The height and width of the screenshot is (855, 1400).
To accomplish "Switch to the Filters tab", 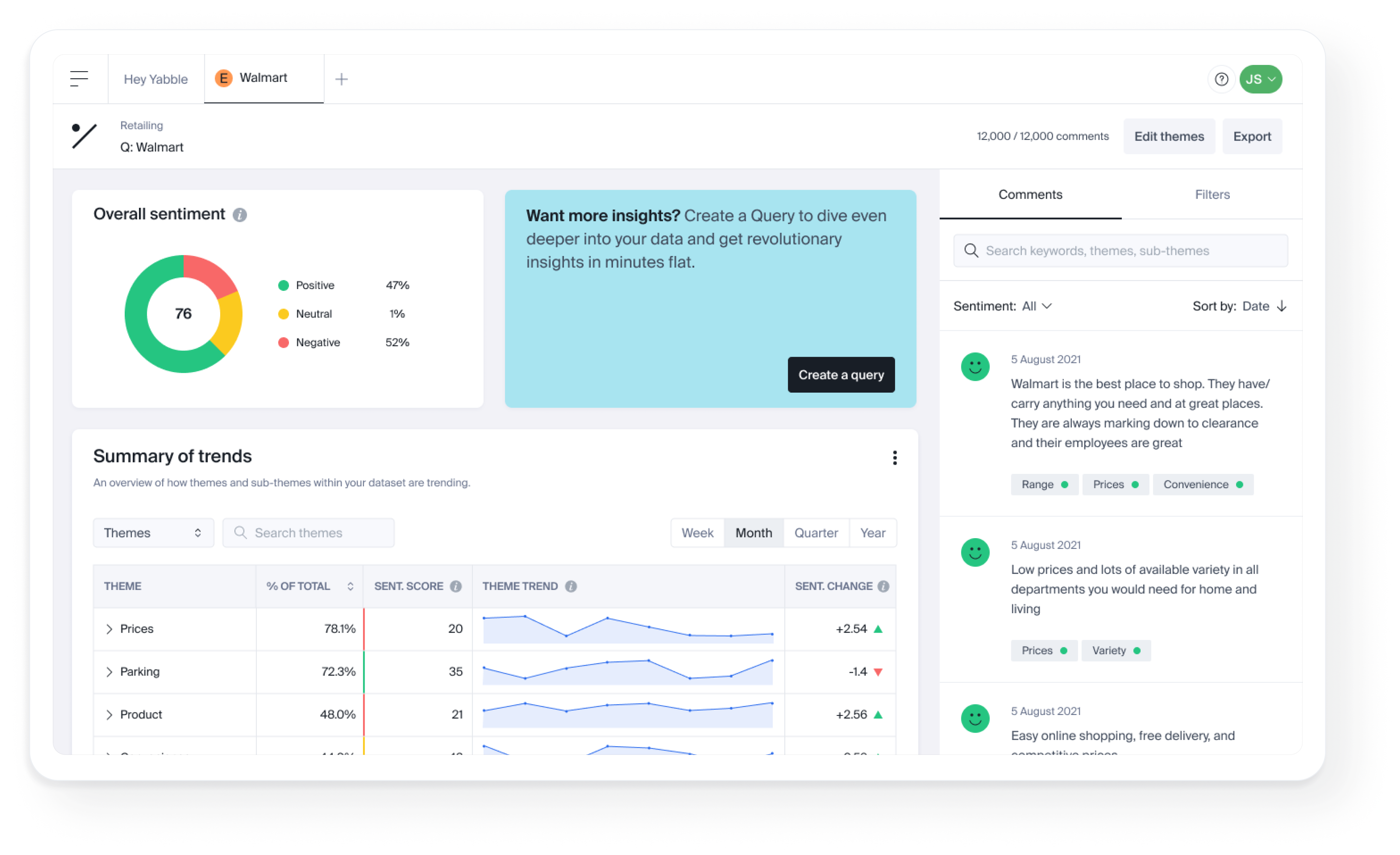I will pyautogui.click(x=1212, y=195).
